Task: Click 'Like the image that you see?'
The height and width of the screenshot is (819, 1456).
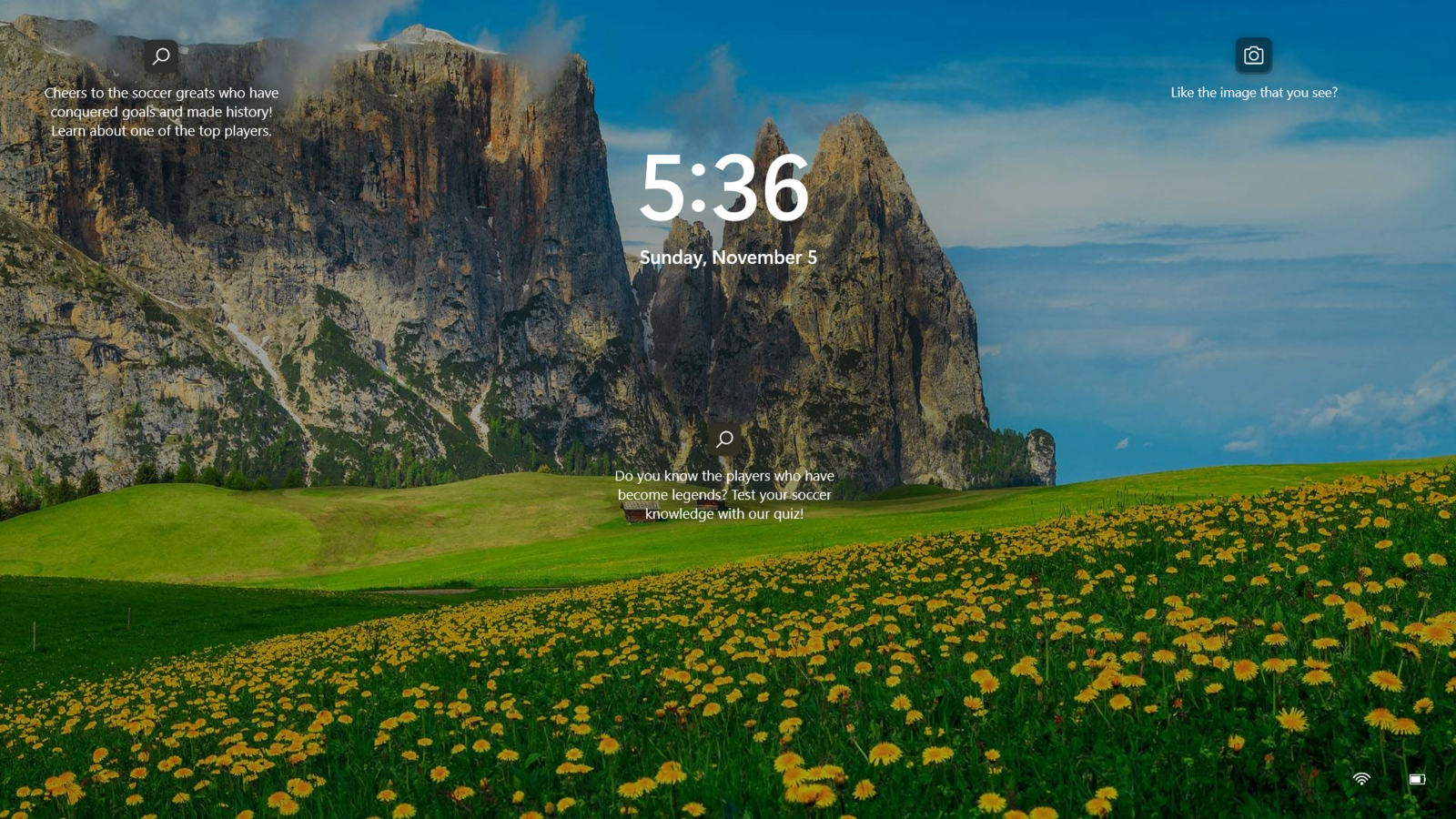Action: point(1254,93)
